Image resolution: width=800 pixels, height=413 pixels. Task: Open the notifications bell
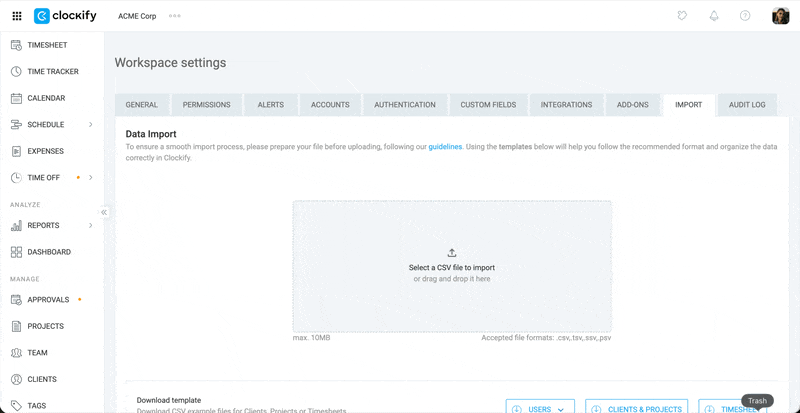click(714, 16)
